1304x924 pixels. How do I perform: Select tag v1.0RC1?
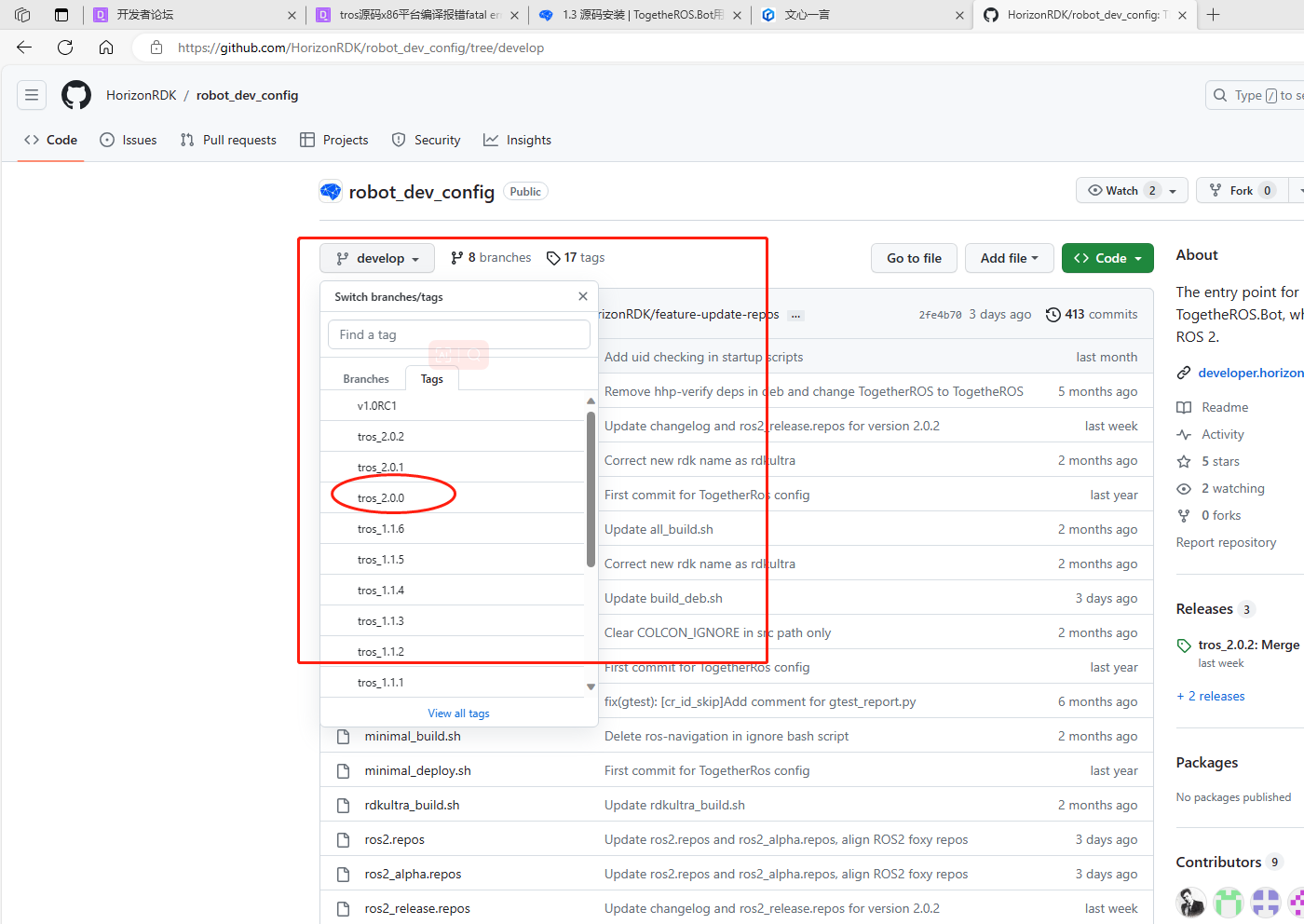point(452,406)
